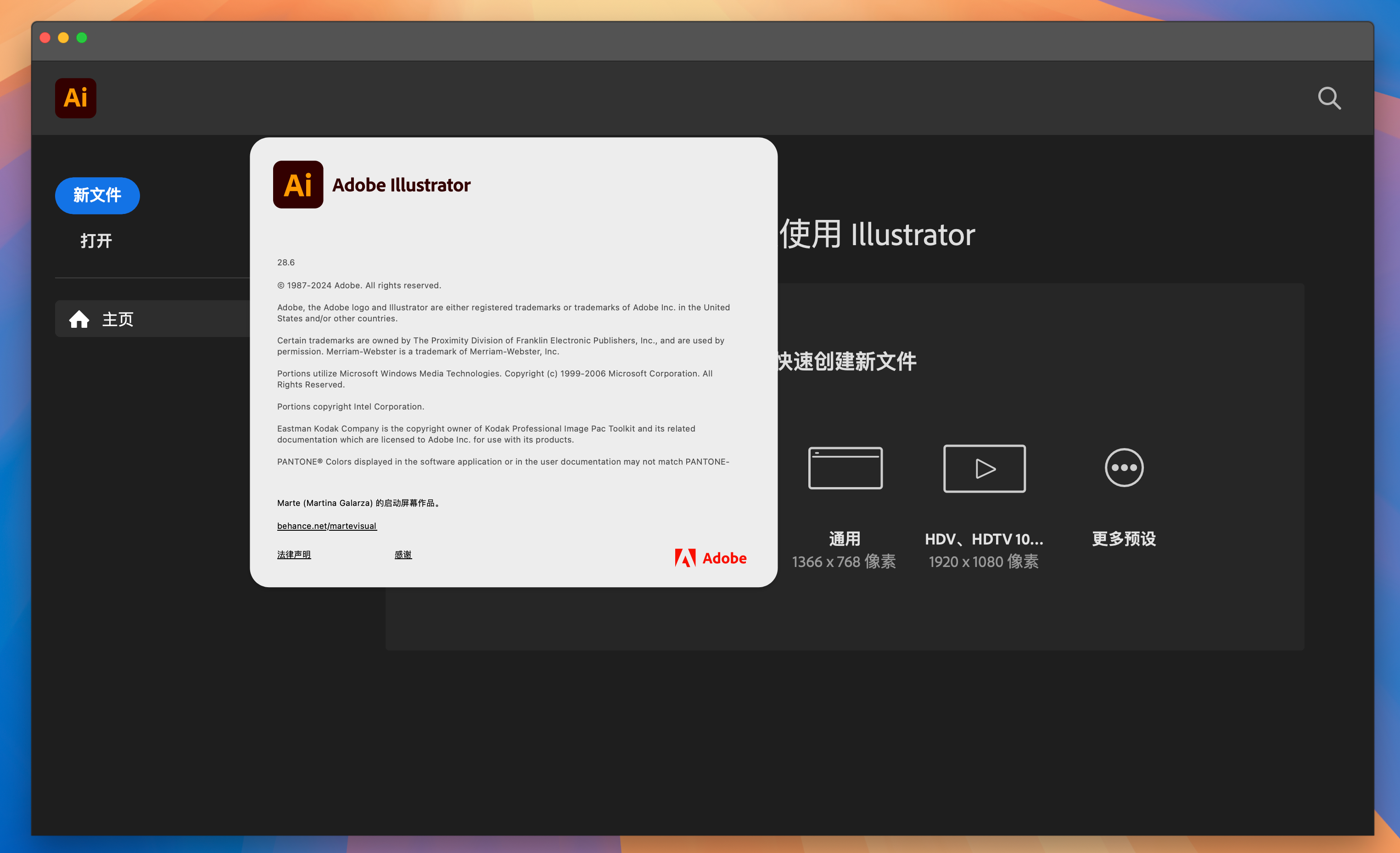
Task: Open the 感谢 credits link
Action: tap(403, 554)
